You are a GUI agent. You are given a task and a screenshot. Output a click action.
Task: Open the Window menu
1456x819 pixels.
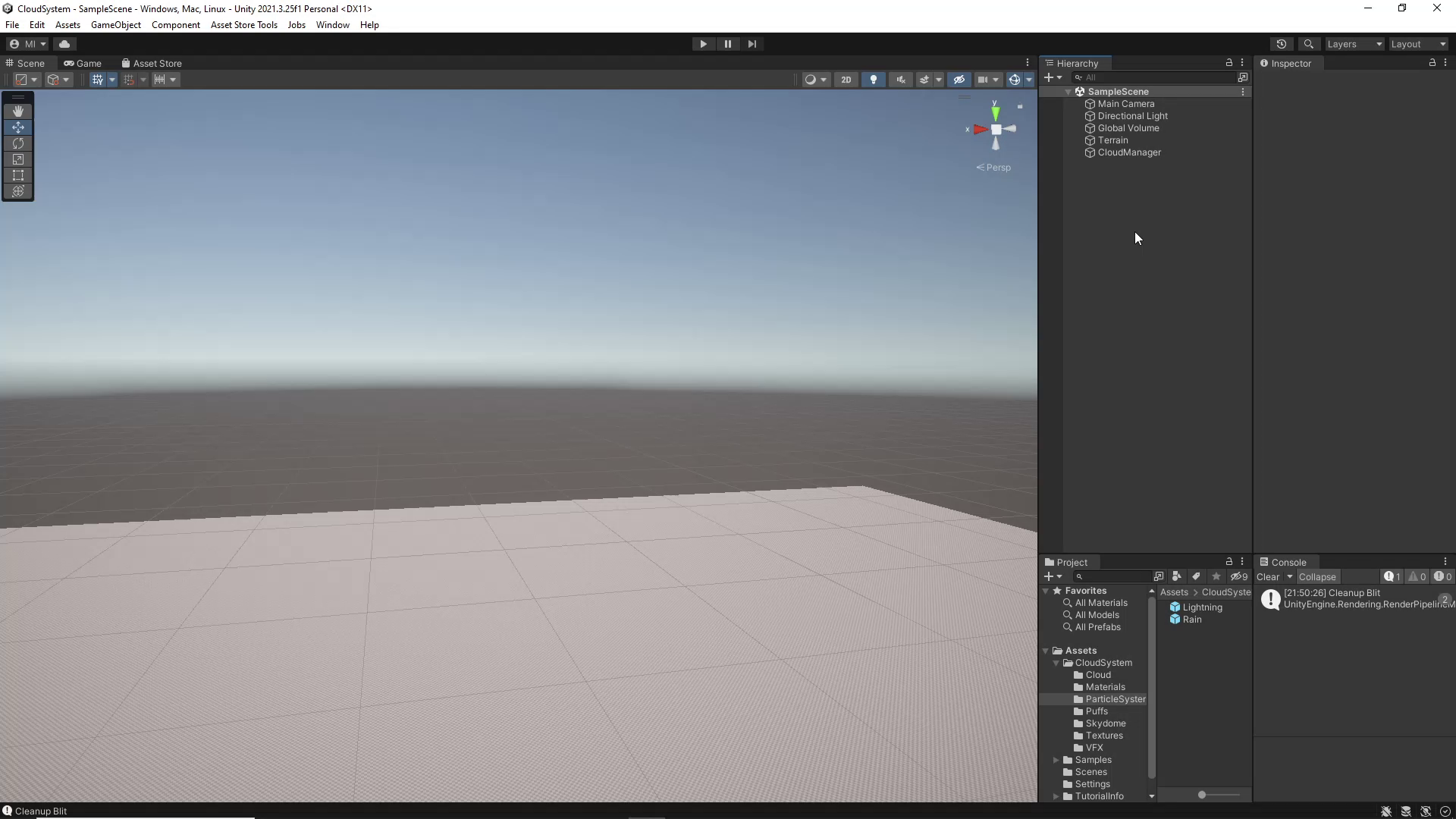tap(332, 25)
